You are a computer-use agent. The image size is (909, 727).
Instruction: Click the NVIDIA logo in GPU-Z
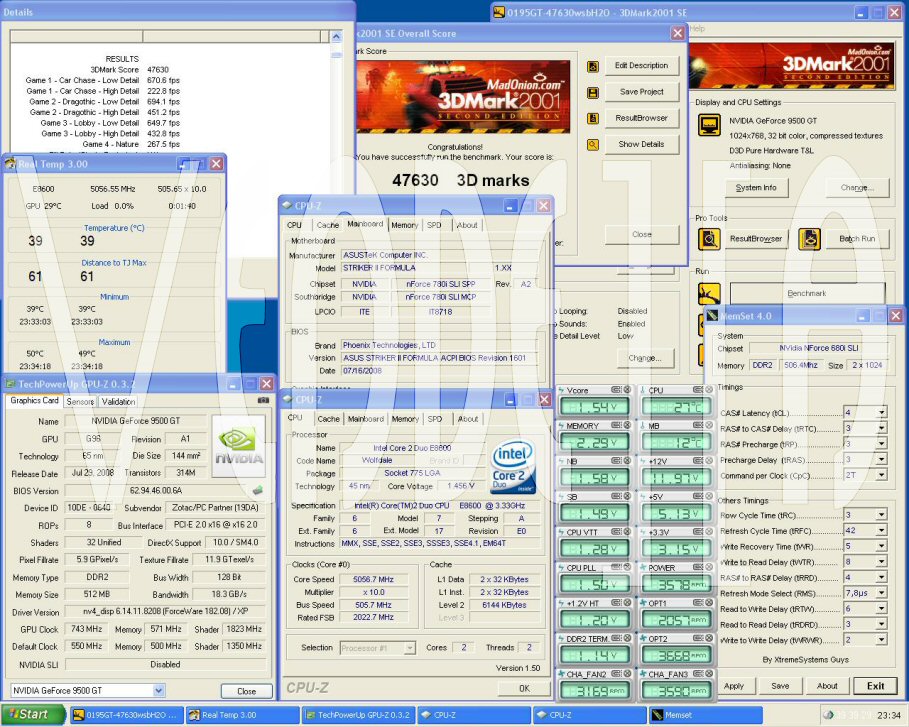239,446
